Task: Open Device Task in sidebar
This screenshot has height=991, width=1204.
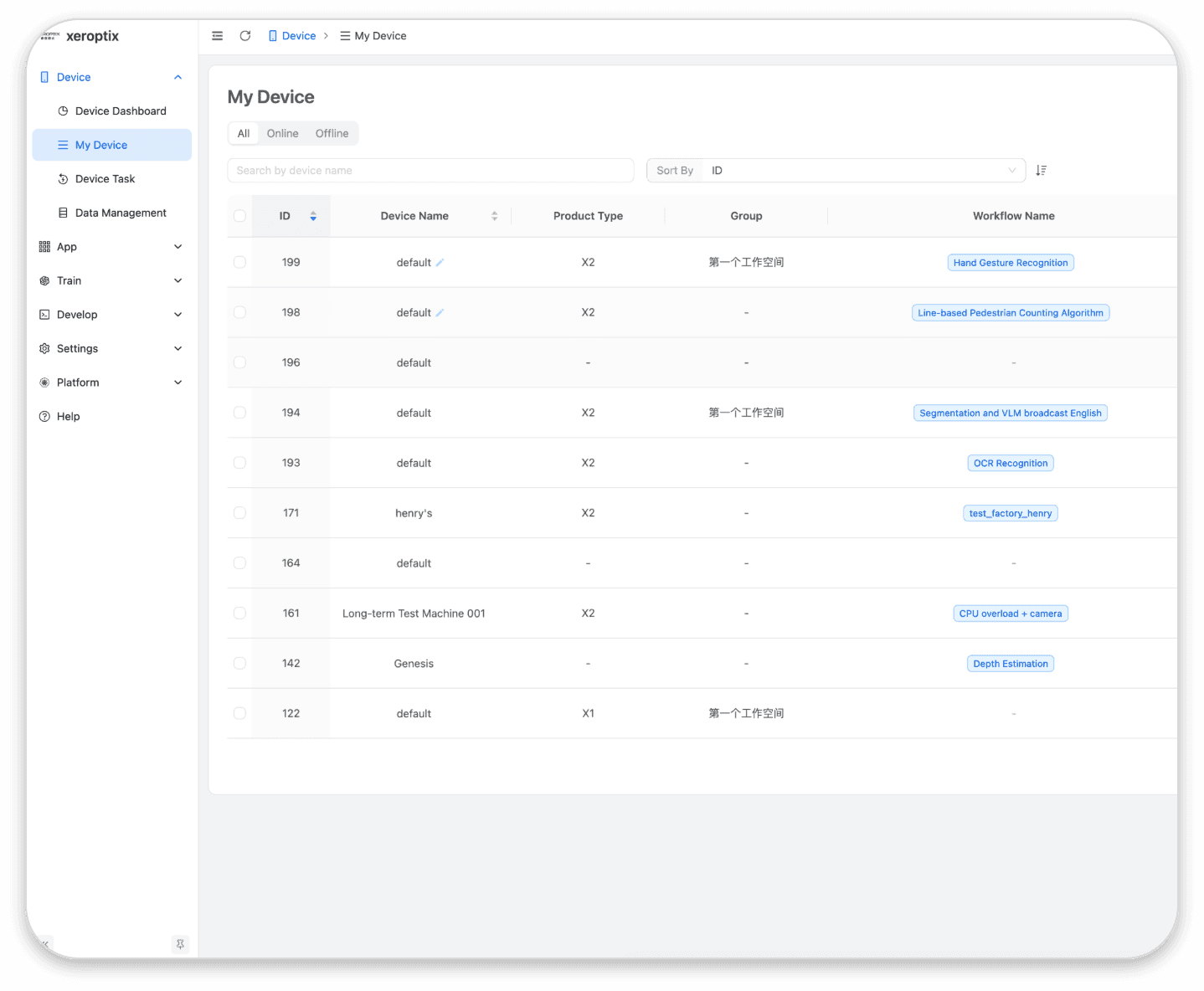Action: (111, 179)
